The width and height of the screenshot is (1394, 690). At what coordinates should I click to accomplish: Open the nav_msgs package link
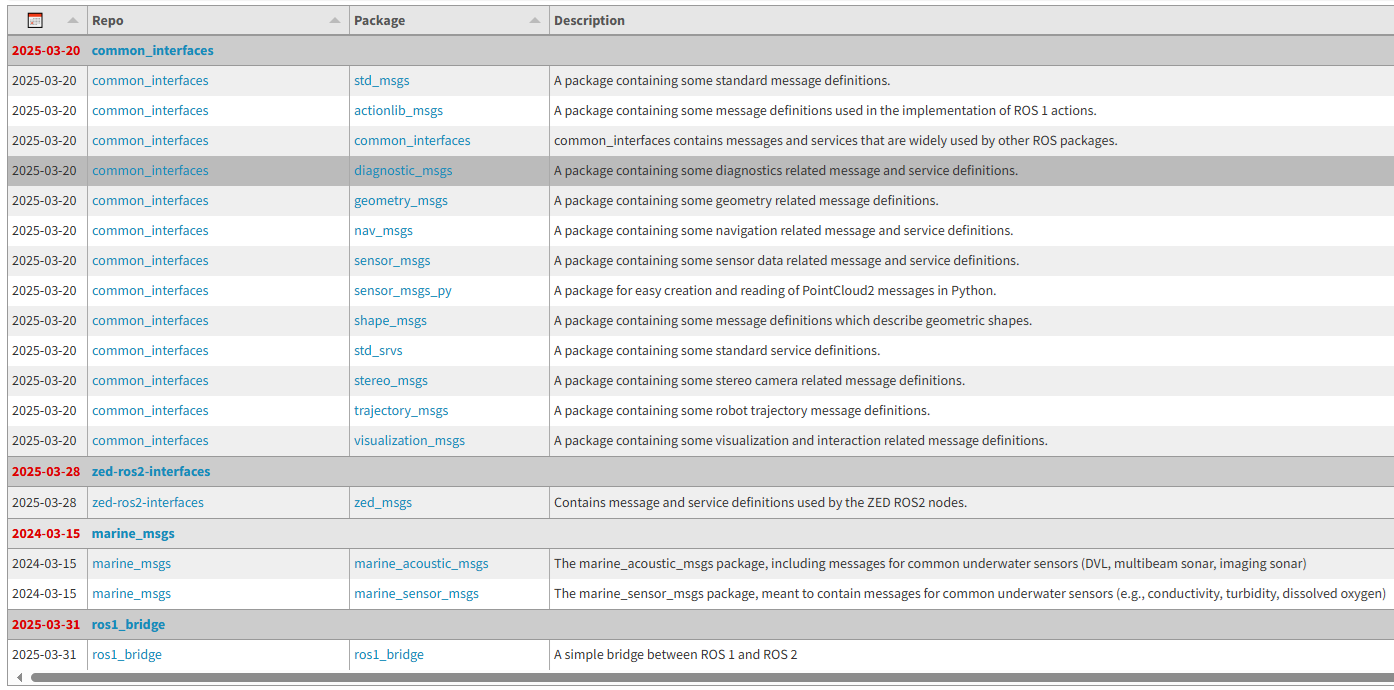[x=383, y=230]
